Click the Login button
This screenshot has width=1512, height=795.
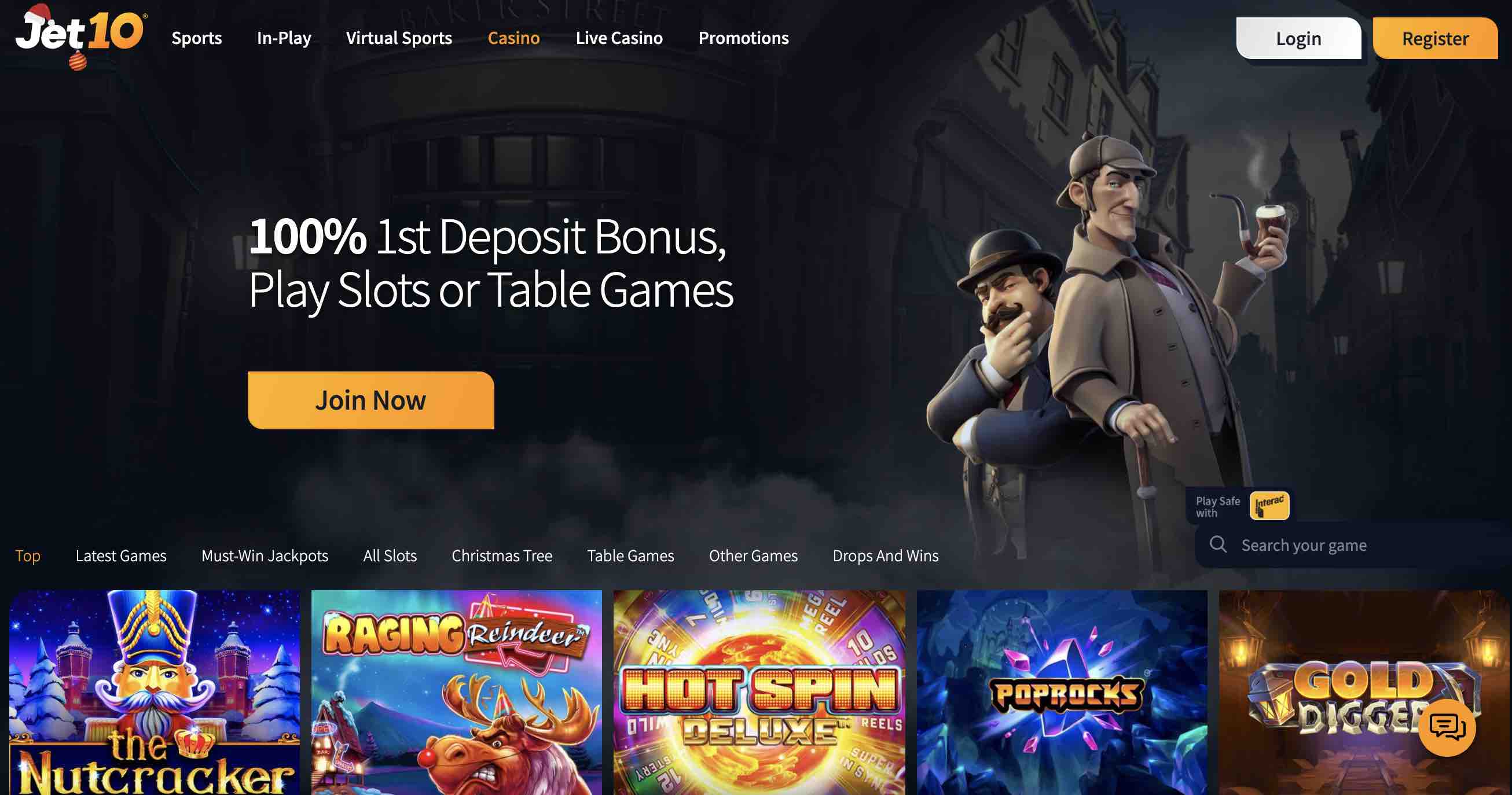tap(1298, 38)
